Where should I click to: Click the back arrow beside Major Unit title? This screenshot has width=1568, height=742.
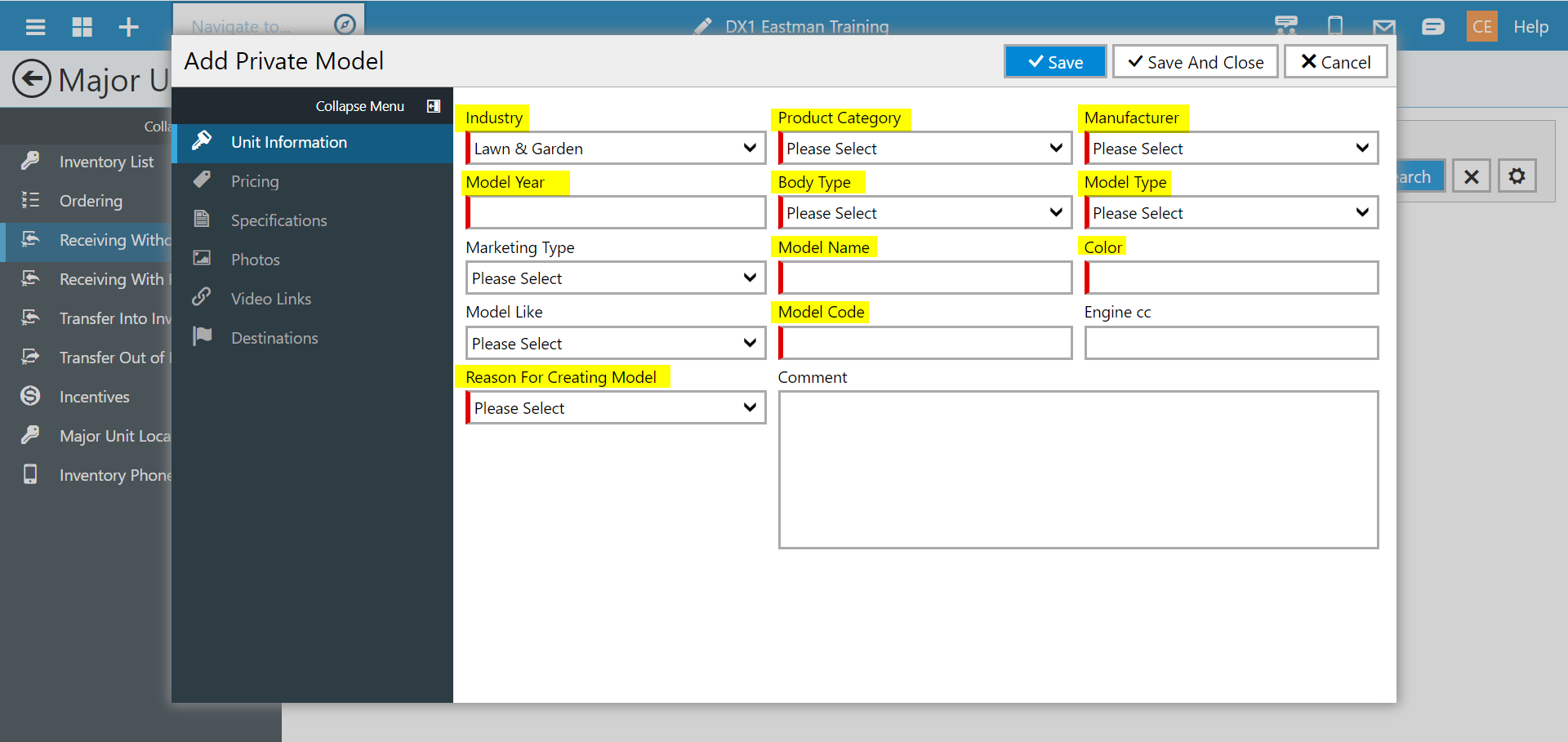click(x=32, y=79)
